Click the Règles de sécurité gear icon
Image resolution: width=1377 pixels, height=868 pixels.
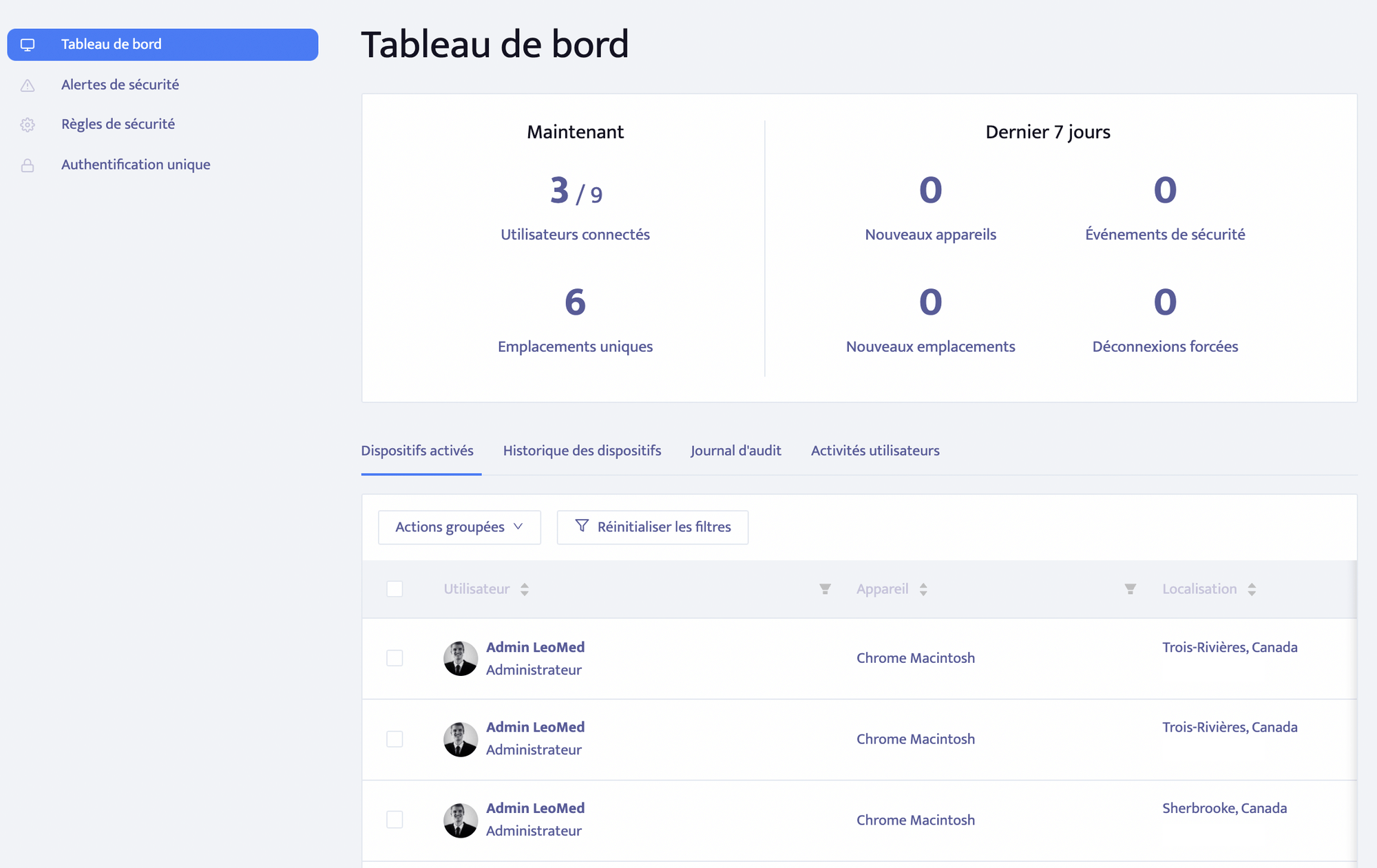point(28,125)
